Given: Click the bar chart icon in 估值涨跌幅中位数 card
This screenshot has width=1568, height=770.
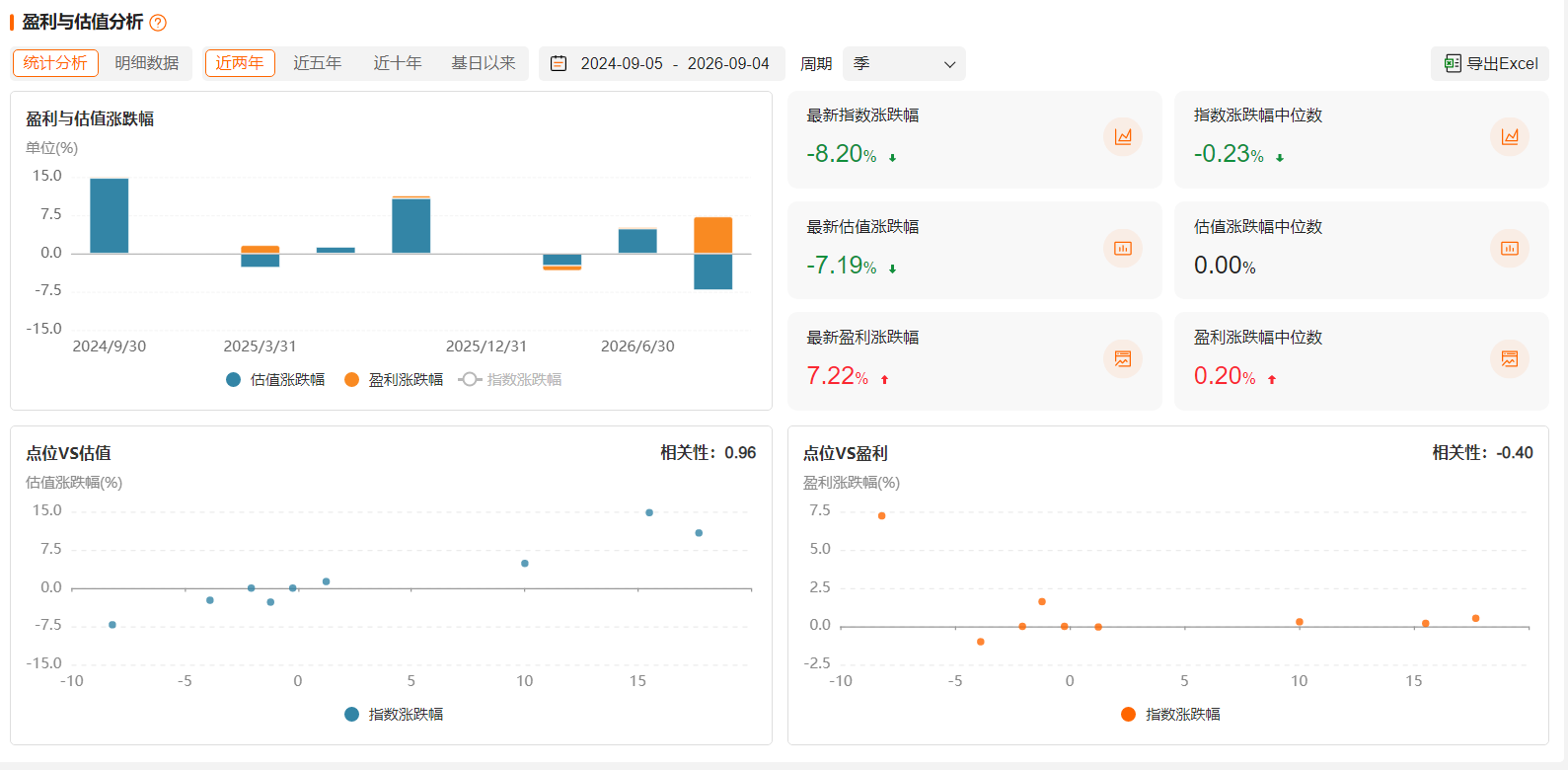Looking at the screenshot, I should tap(1510, 248).
